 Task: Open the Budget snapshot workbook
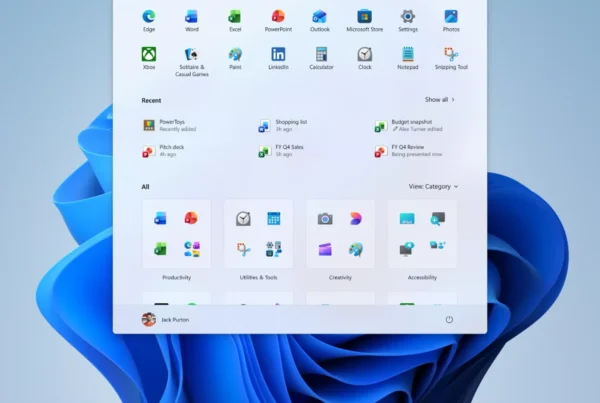point(408,125)
